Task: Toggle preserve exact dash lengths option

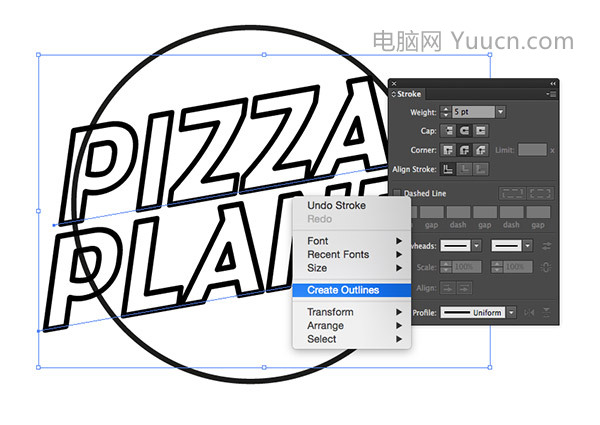Action: (x=512, y=193)
